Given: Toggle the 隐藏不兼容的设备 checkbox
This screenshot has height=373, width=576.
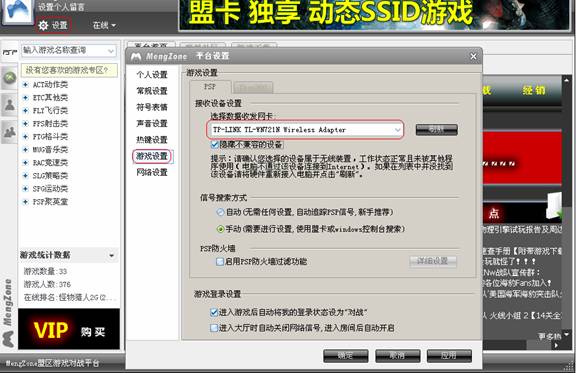Looking at the screenshot, I should point(215,144).
